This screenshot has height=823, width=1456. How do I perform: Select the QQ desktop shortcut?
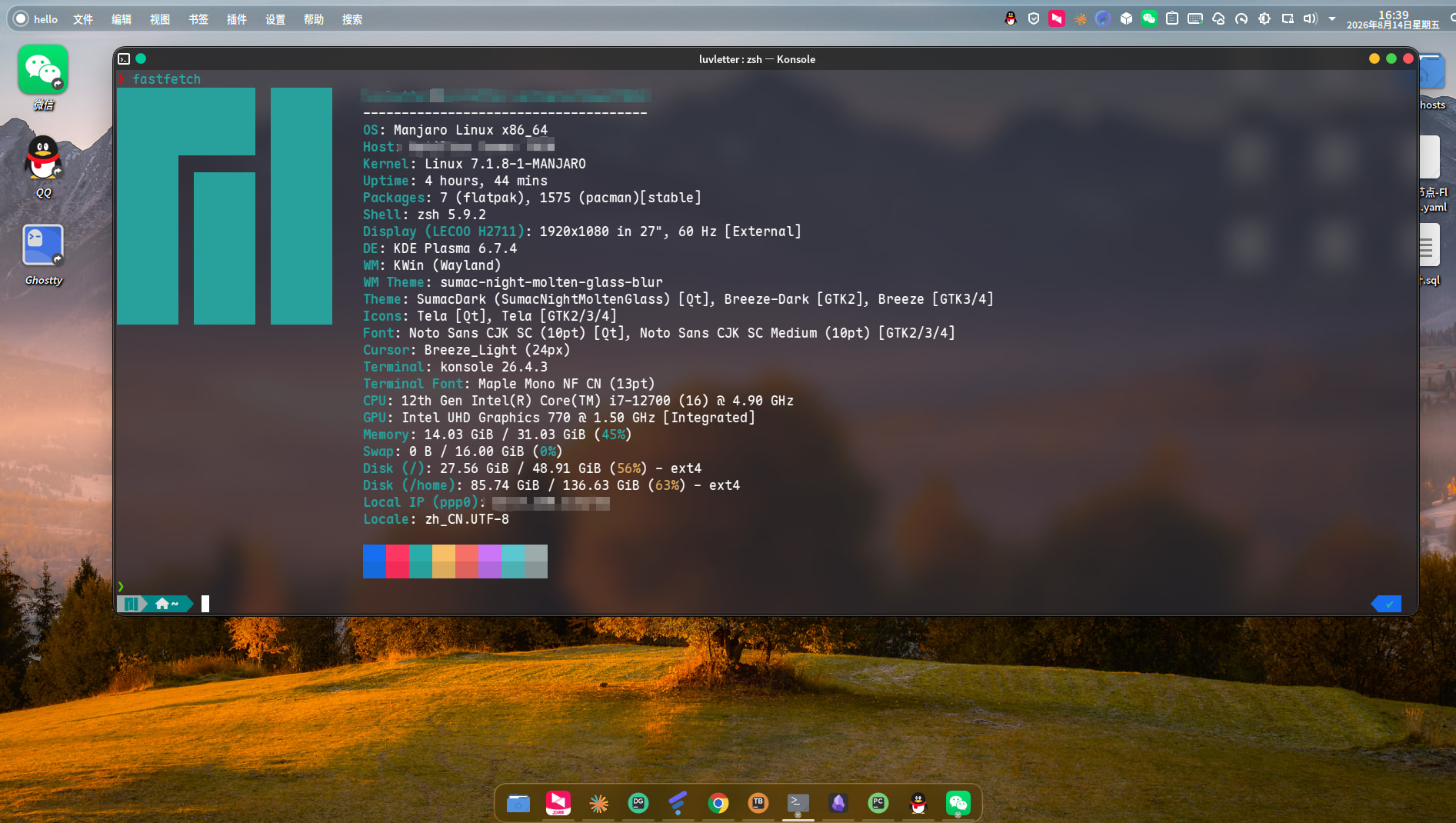click(x=43, y=167)
